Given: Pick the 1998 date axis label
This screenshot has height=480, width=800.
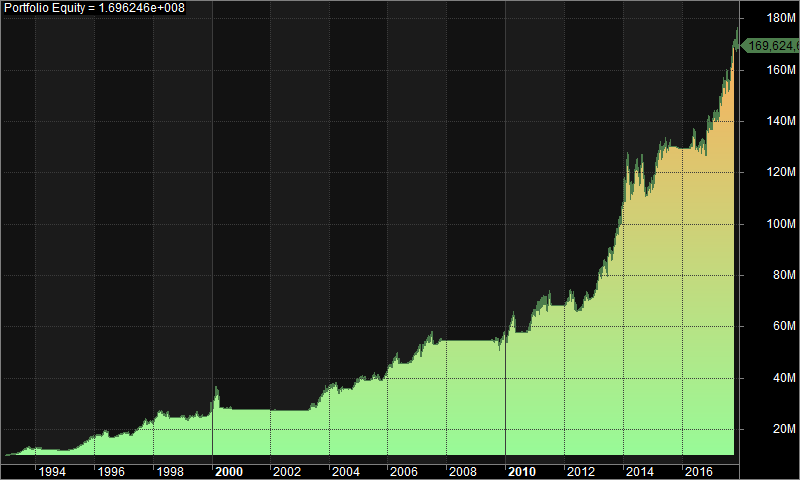Looking at the screenshot, I should [x=170, y=470].
